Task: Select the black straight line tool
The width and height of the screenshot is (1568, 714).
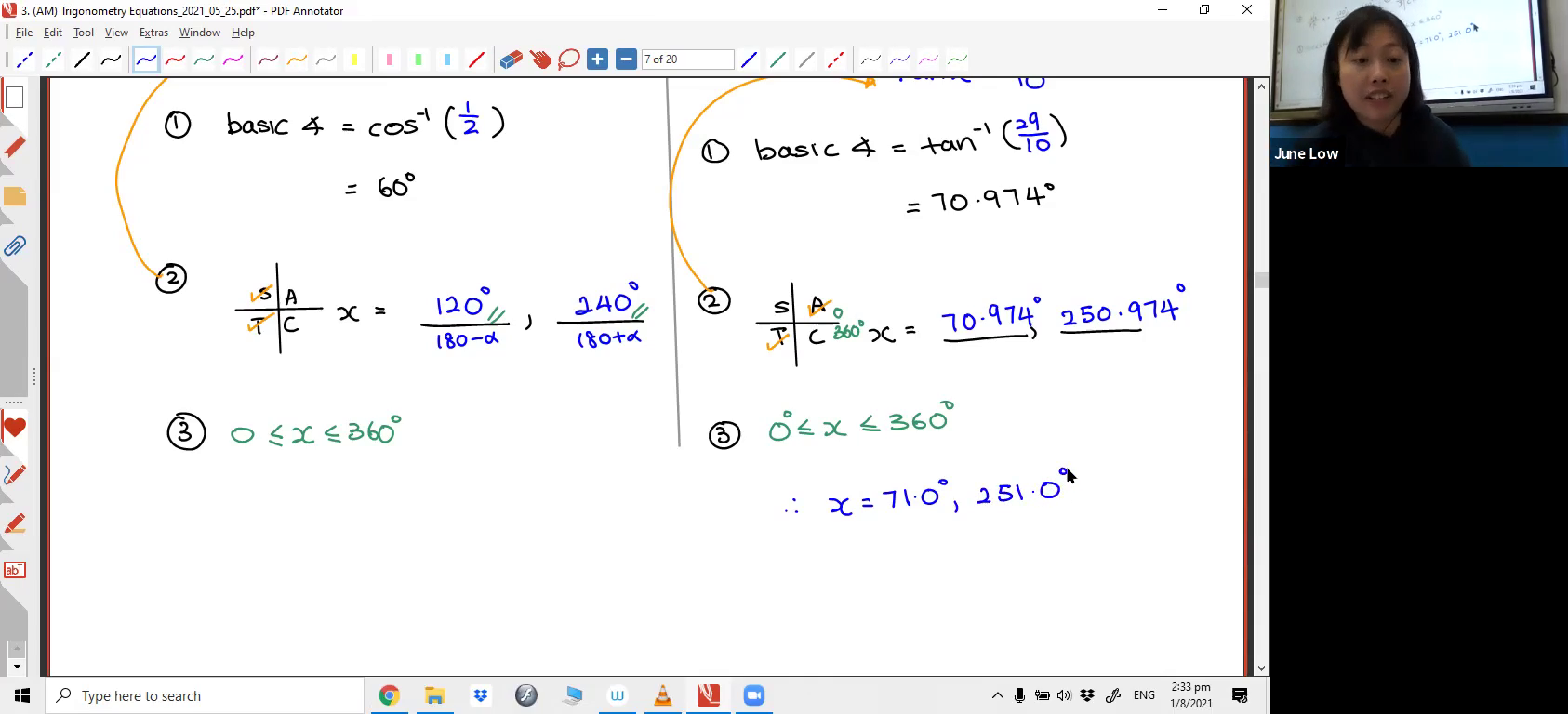Action: click(83, 59)
